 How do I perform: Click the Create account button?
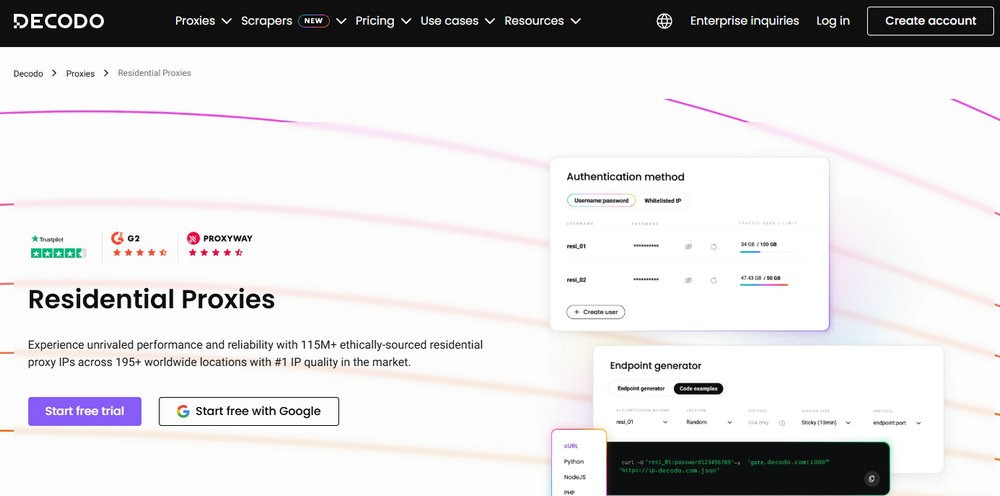point(930,21)
